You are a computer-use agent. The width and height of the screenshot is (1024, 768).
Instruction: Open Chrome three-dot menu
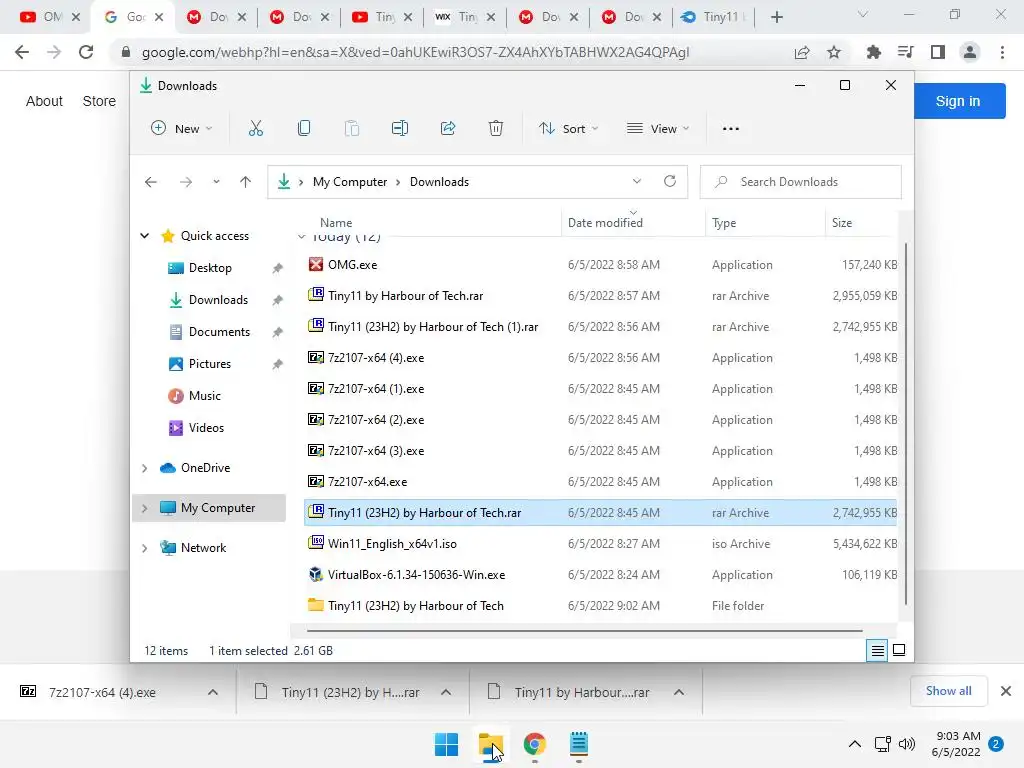tap(1002, 52)
